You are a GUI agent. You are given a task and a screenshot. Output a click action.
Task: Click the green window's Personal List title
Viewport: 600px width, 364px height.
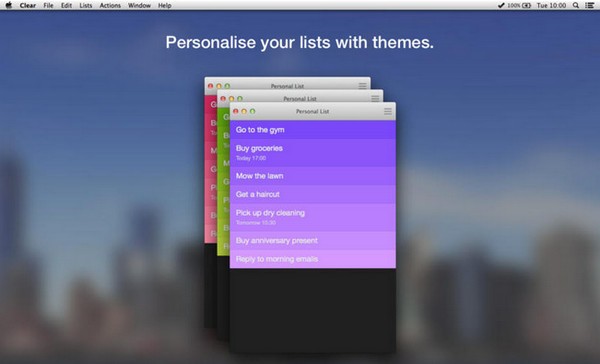coord(300,99)
